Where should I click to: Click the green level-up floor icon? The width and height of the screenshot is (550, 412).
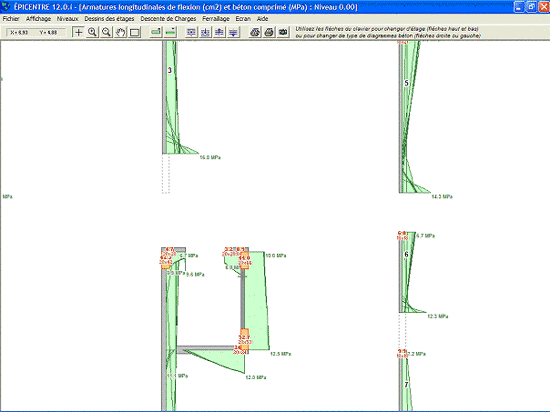(x=156, y=32)
